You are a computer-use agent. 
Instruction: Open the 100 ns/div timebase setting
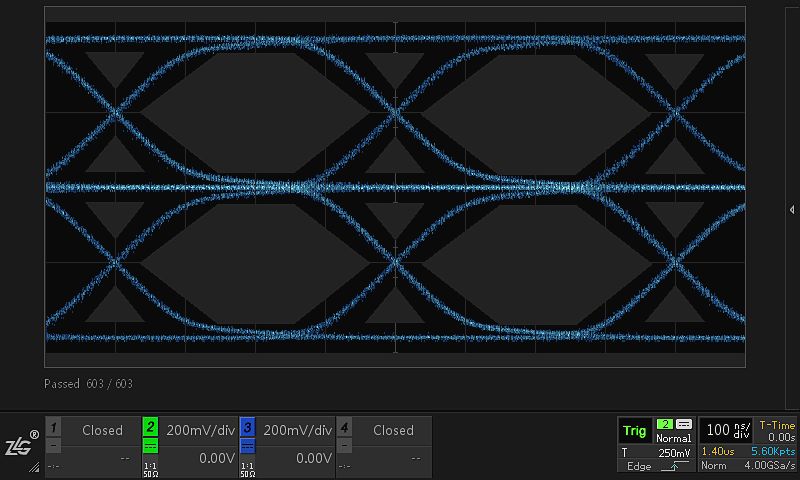point(728,430)
